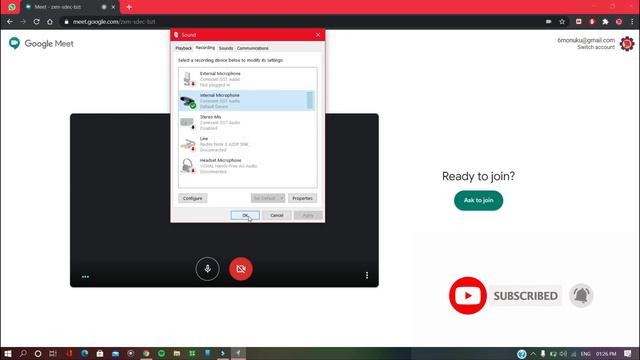This screenshot has width=640, height=360.
Task: Close the Sound dialog
Action: pos(318,35)
